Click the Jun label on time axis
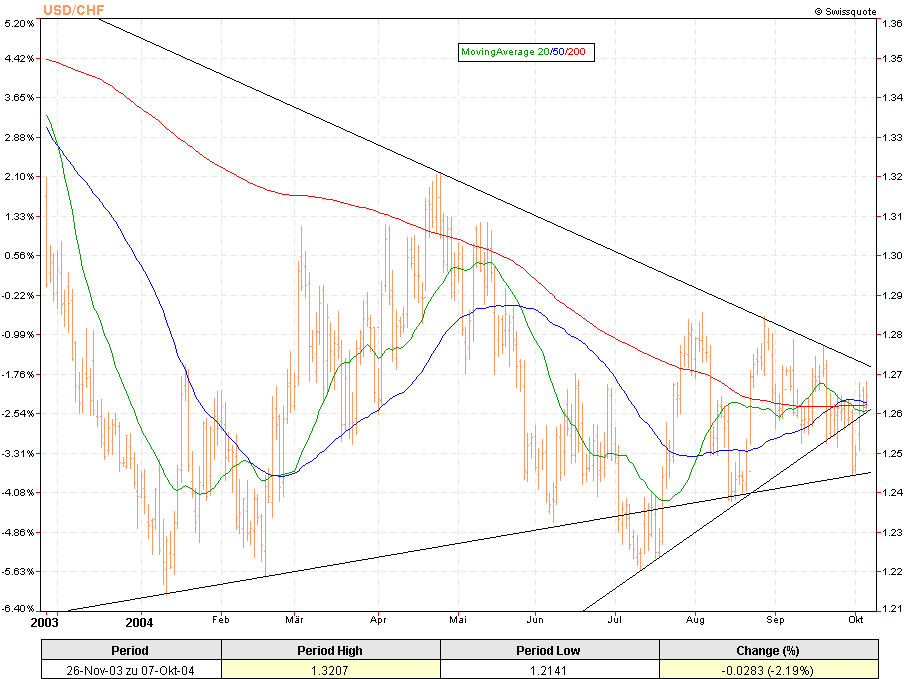Image resolution: width=917 pixels, height=679 pixels. tap(535, 620)
